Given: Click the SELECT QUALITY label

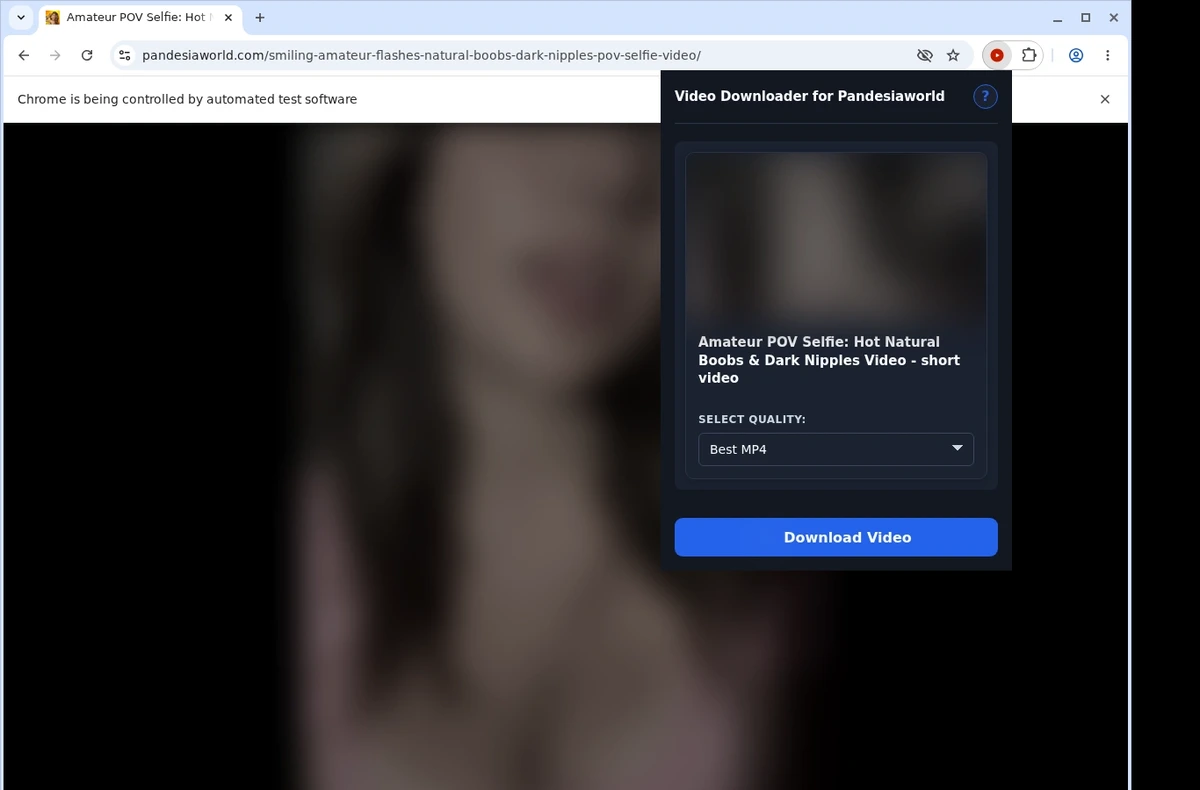Looking at the screenshot, I should (752, 419).
